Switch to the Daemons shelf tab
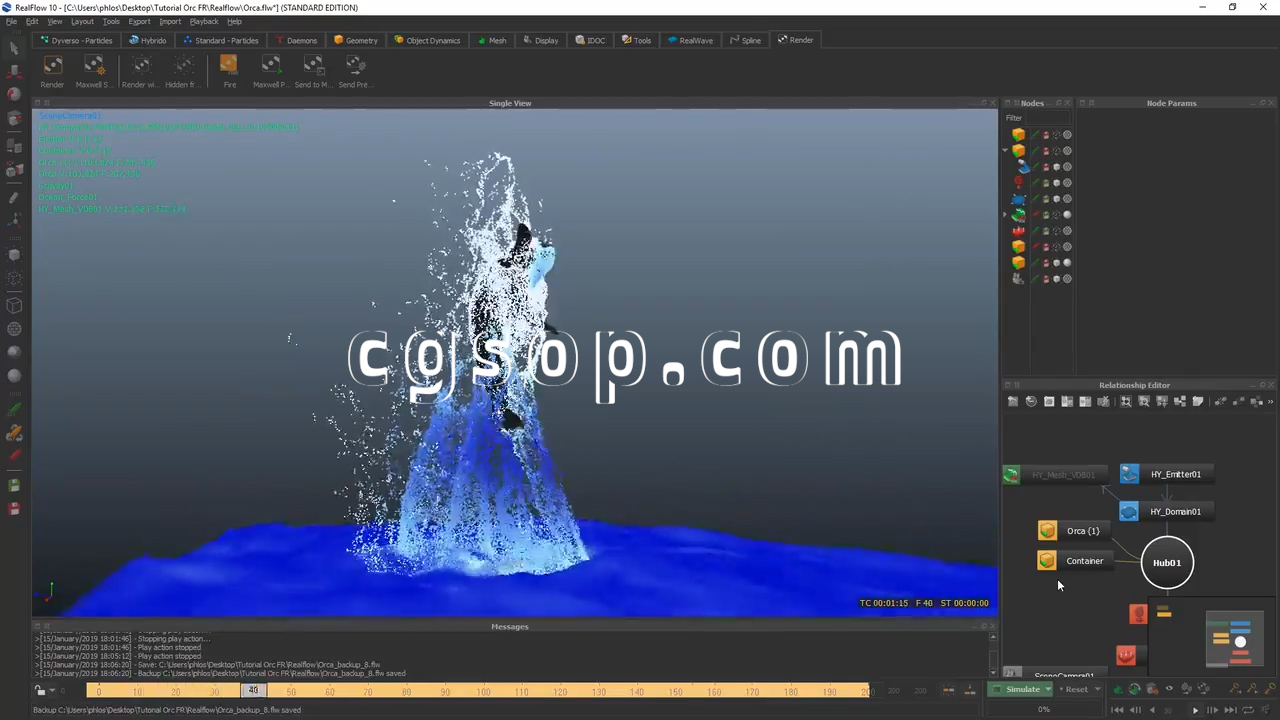The image size is (1280, 720). click(296, 40)
